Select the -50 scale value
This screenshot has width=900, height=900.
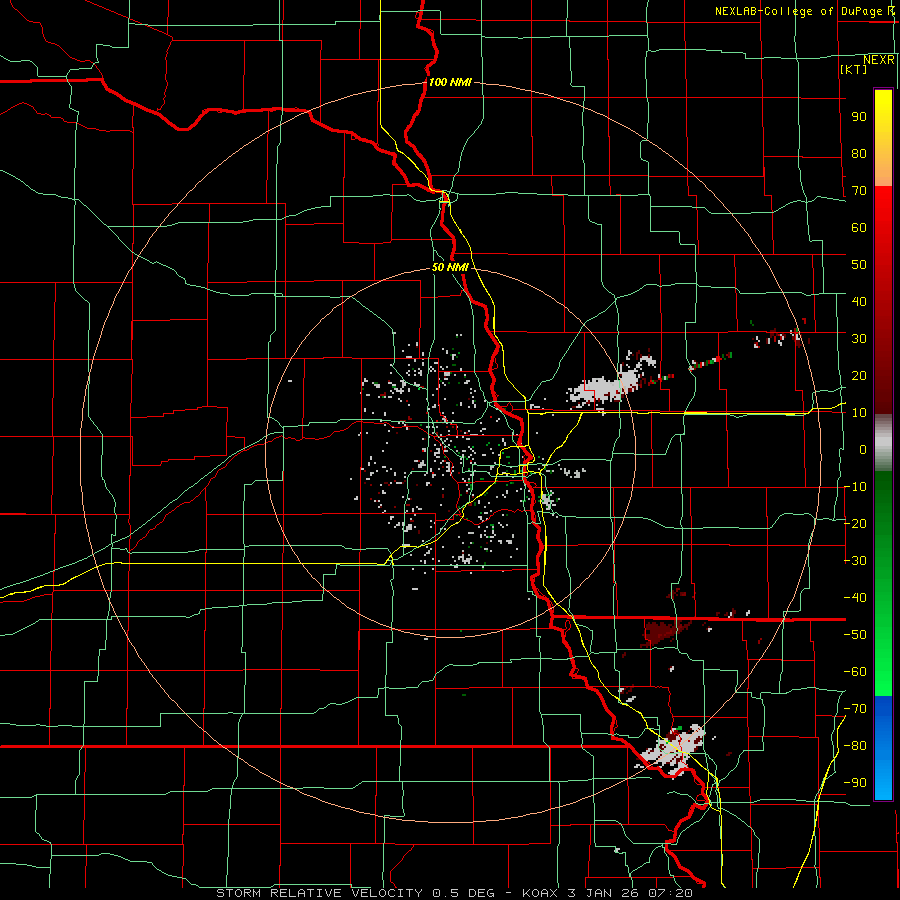tap(855, 635)
